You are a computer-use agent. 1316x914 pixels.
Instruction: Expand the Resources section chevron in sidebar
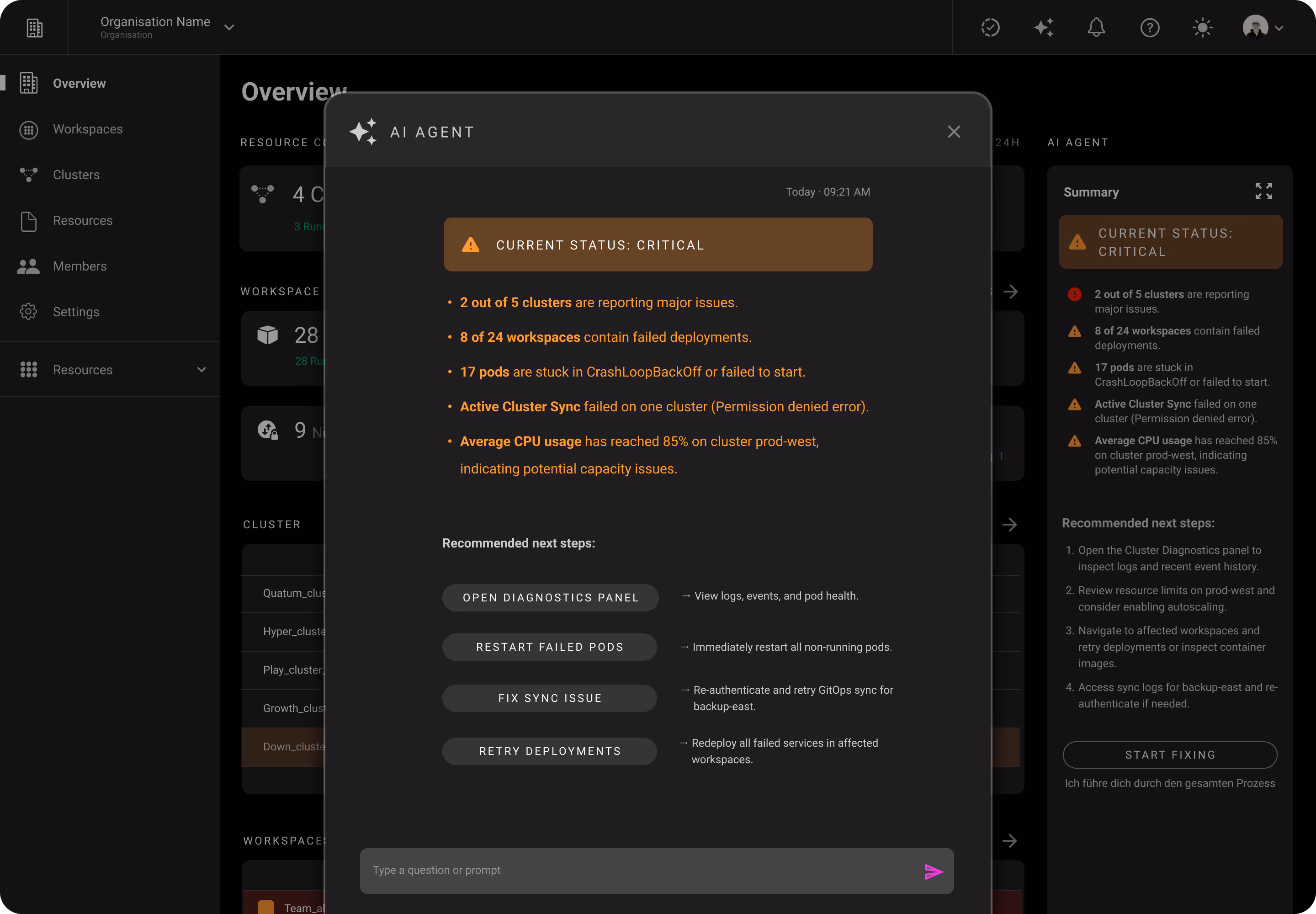tap(201, 370)
